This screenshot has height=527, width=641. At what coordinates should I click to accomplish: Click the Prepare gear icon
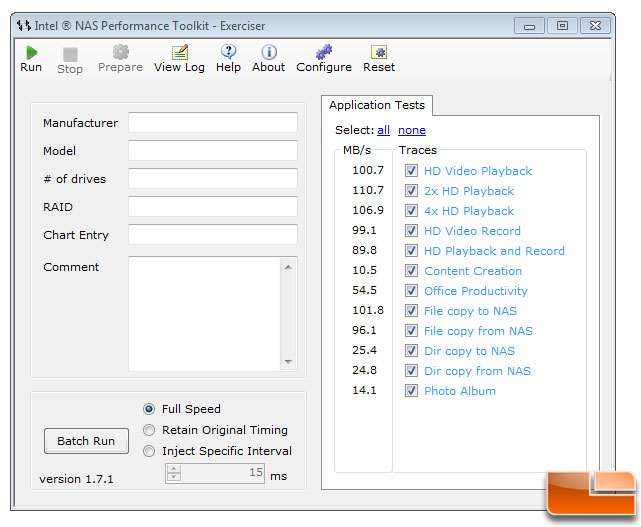pos(121,52)
